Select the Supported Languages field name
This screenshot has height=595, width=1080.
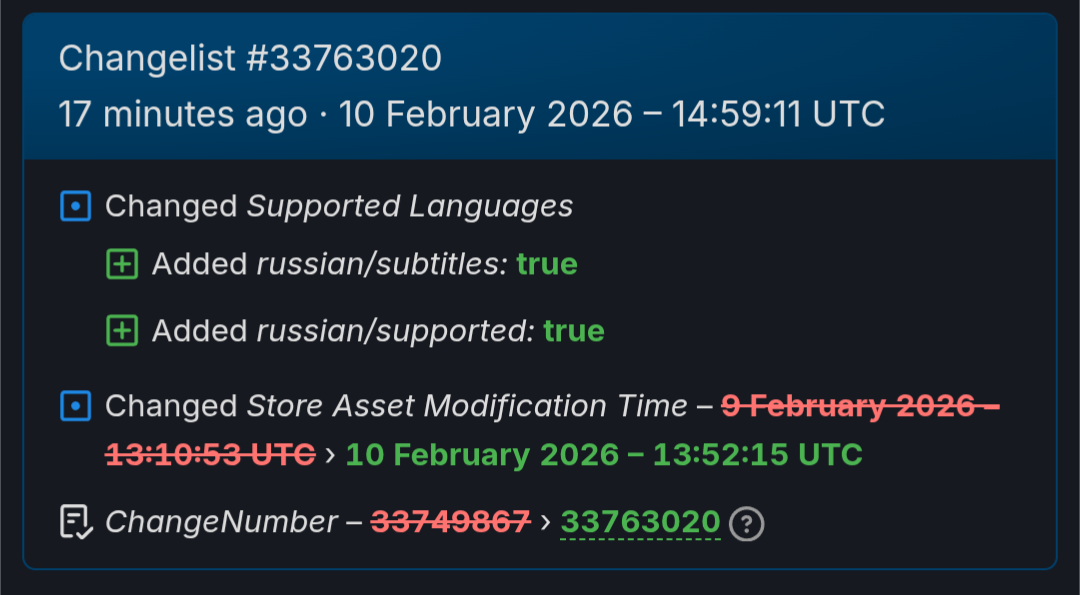coord(410,206)
